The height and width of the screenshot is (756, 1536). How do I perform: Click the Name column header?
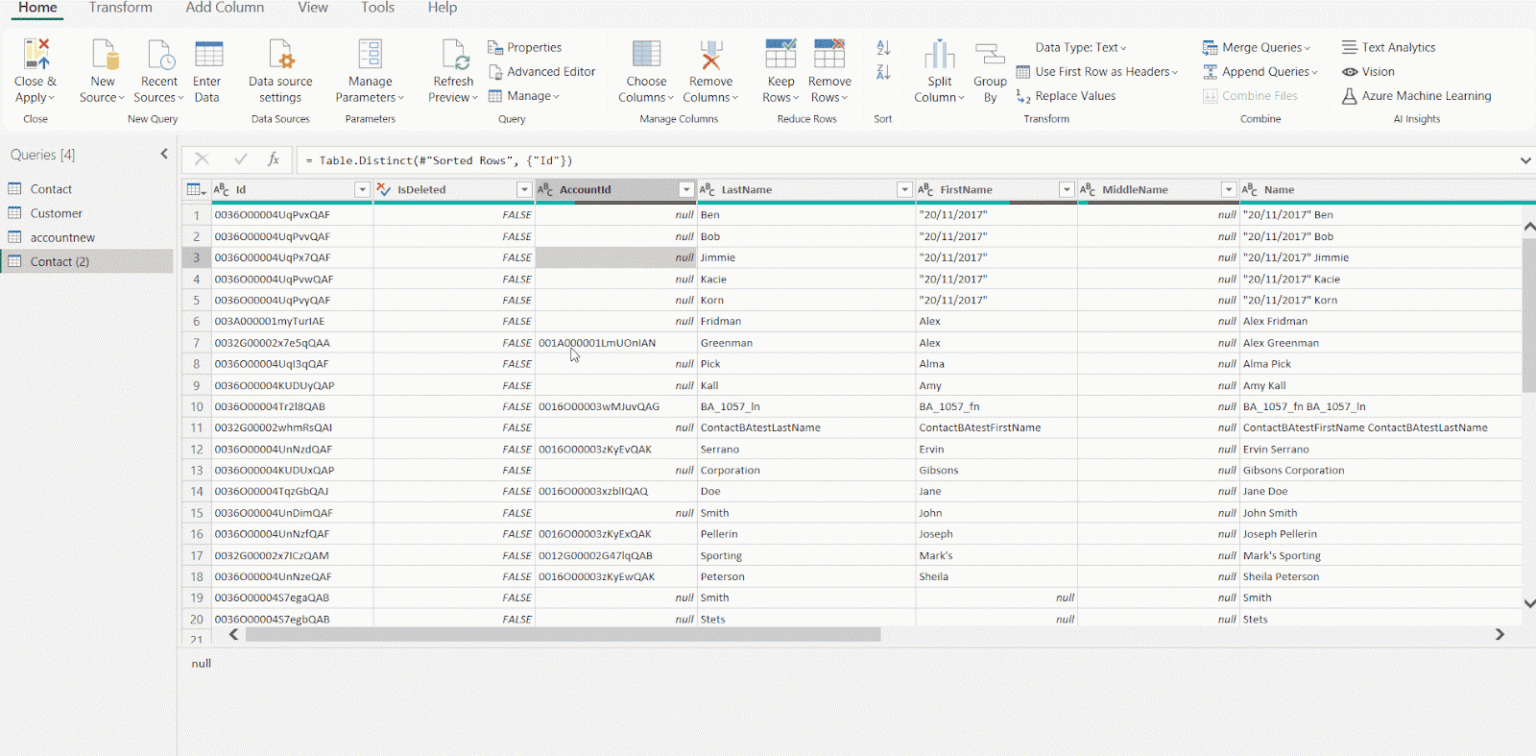1387,189
